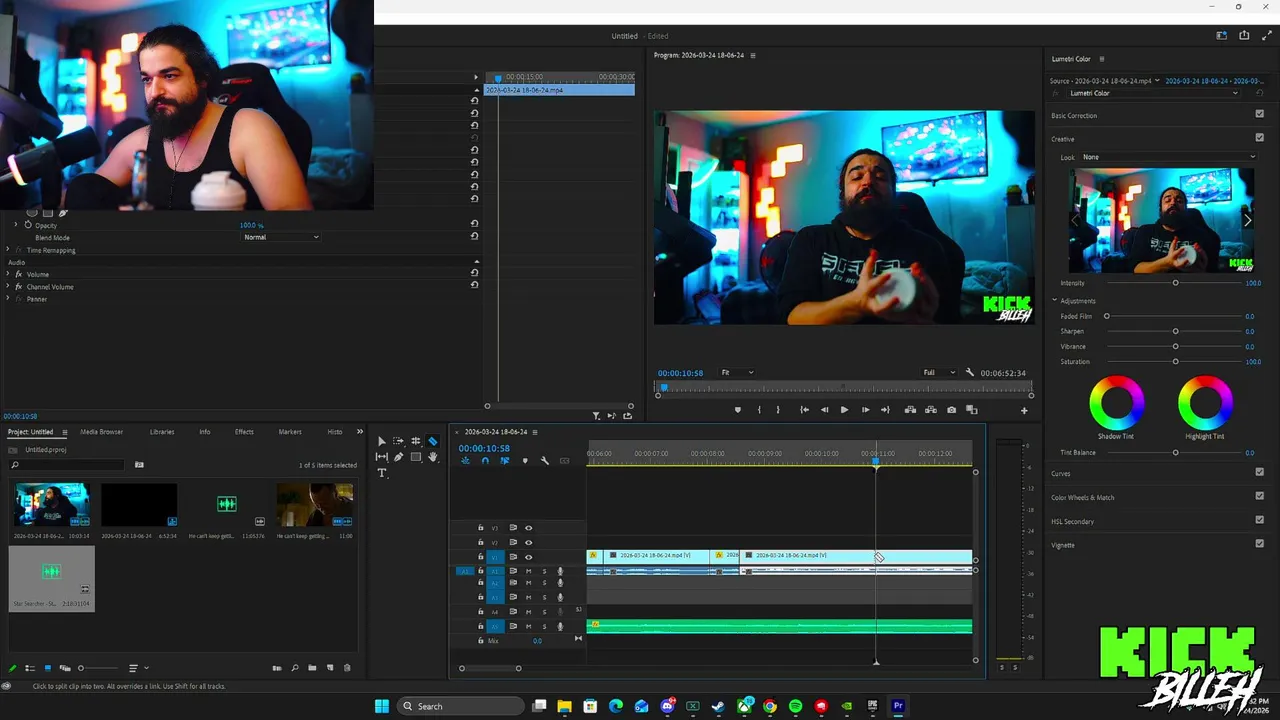Add marker in timeline header
This screenshot has width=1280, height=720.
pyautogui.click(x=524, y=461)
